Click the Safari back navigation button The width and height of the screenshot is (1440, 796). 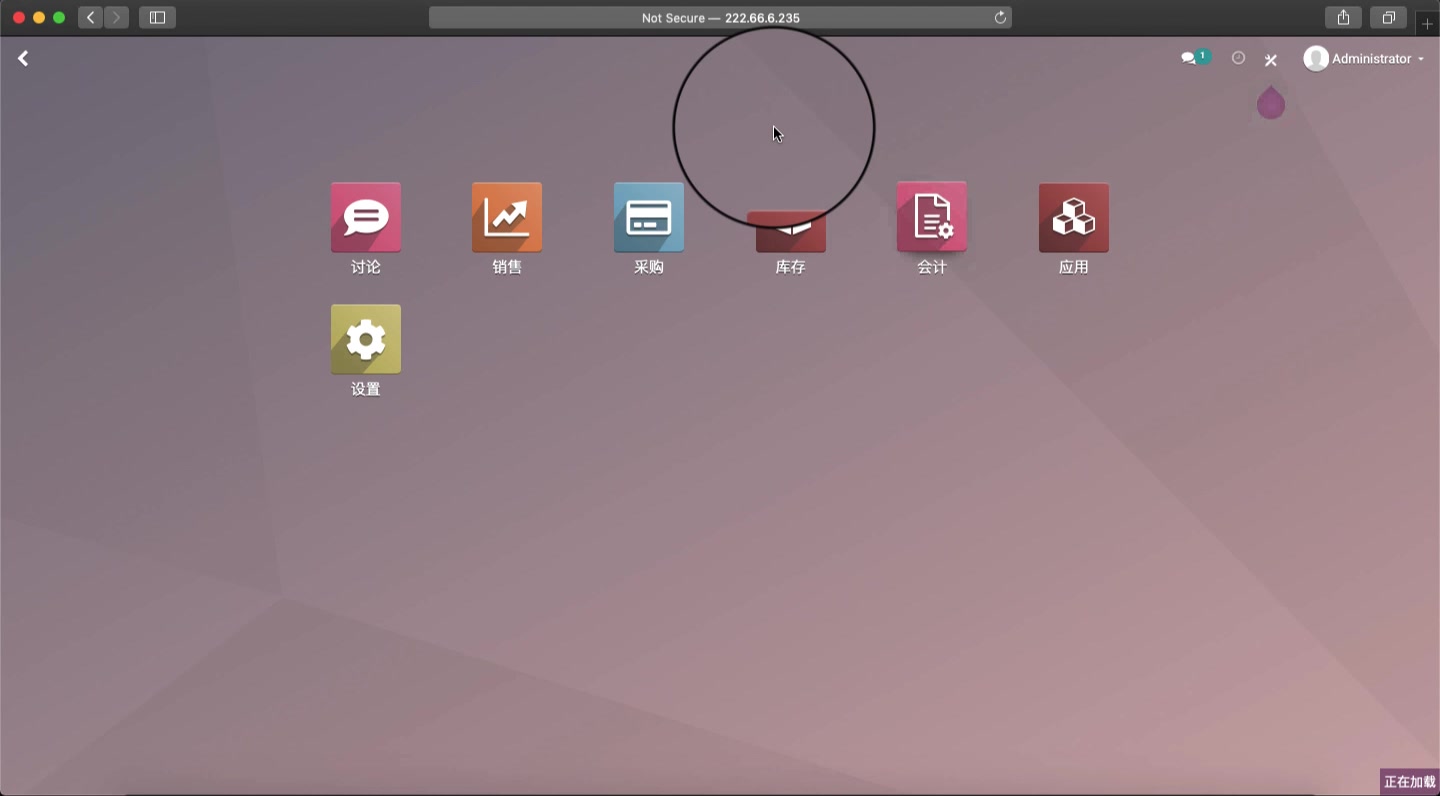[91, 17]
